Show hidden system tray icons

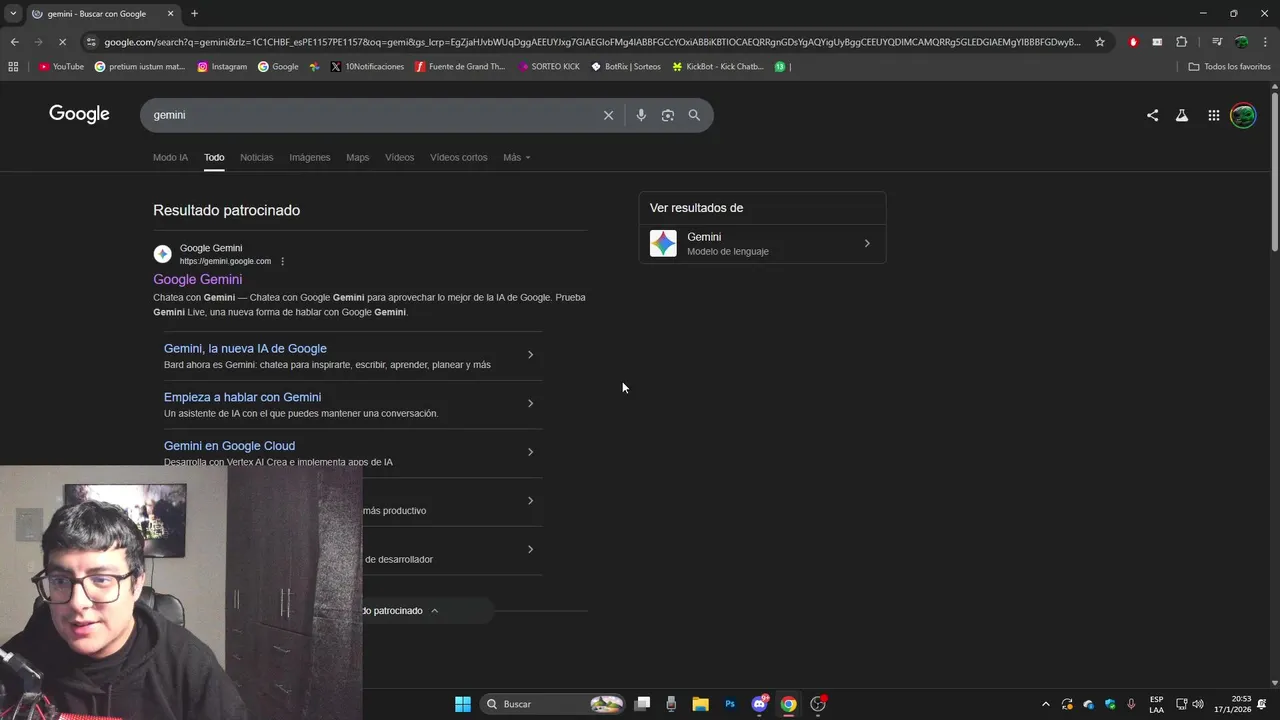click(1046, 704)
